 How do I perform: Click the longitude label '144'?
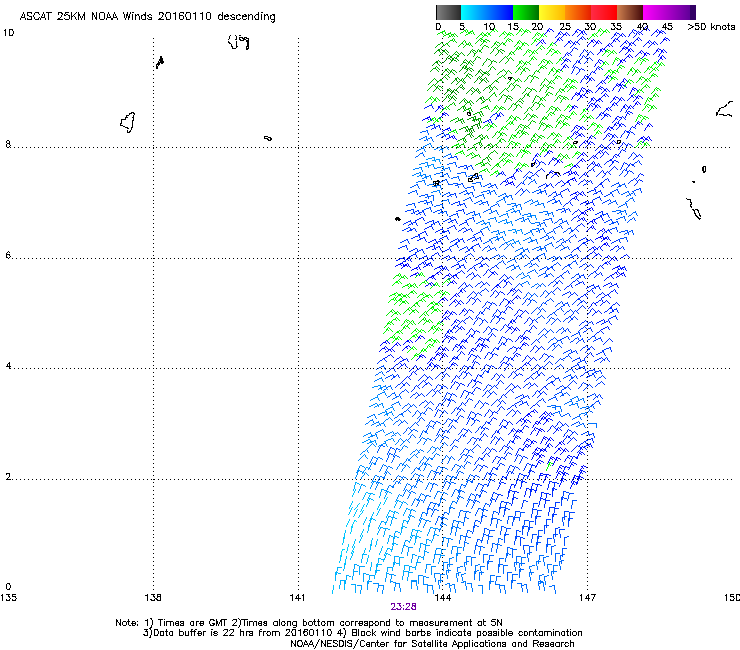442,598
